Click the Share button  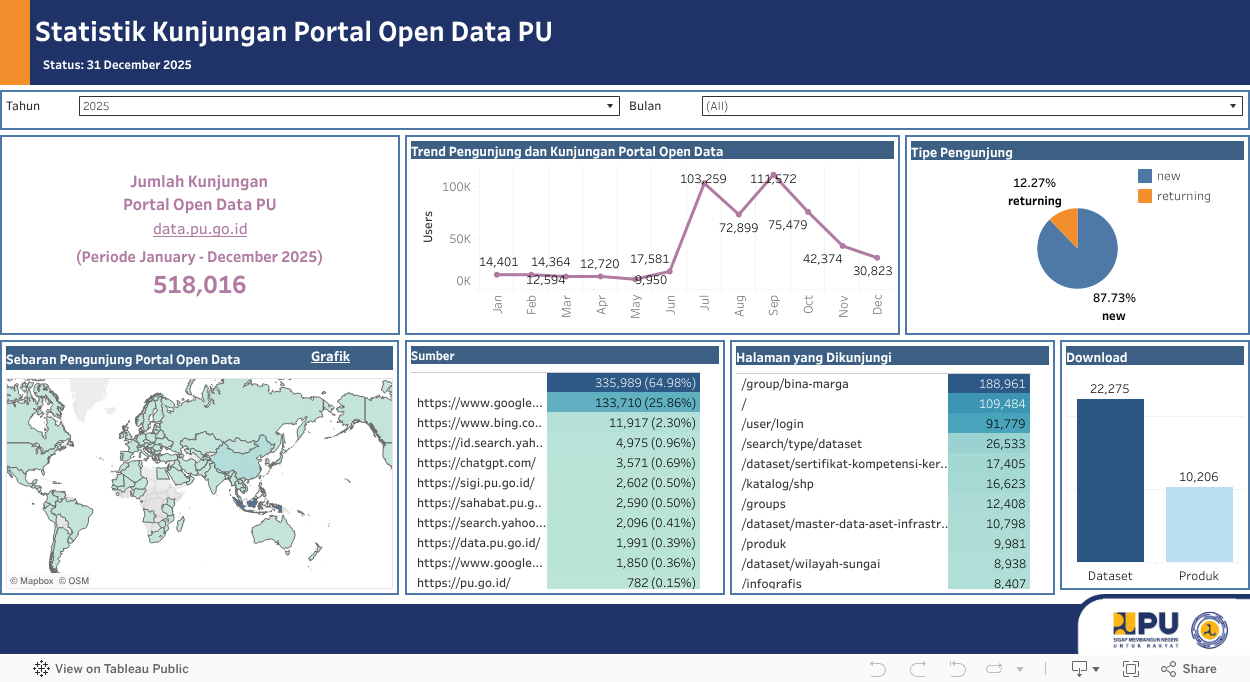point(1188,669)
